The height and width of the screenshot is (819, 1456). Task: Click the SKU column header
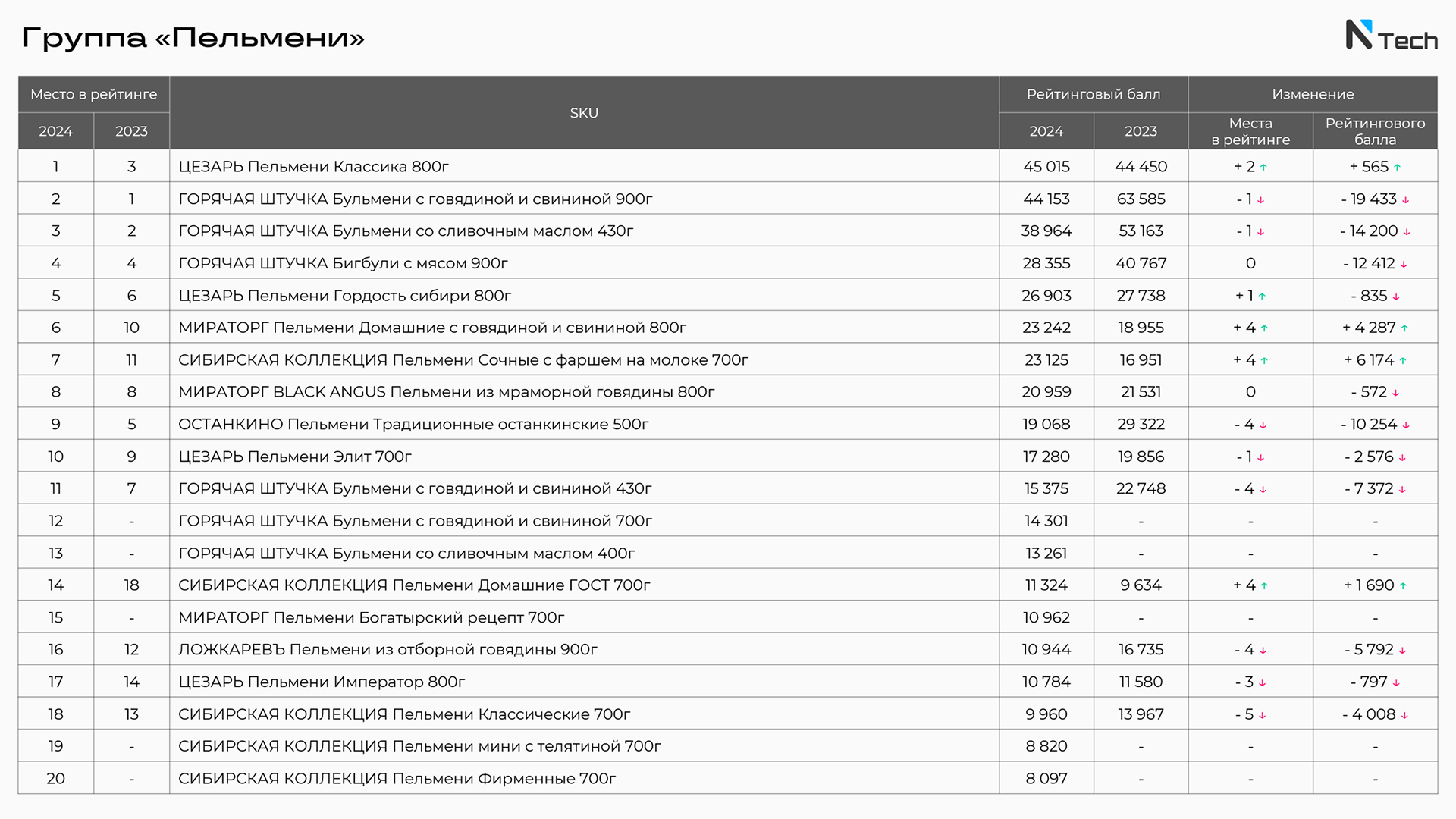(584, 113)
